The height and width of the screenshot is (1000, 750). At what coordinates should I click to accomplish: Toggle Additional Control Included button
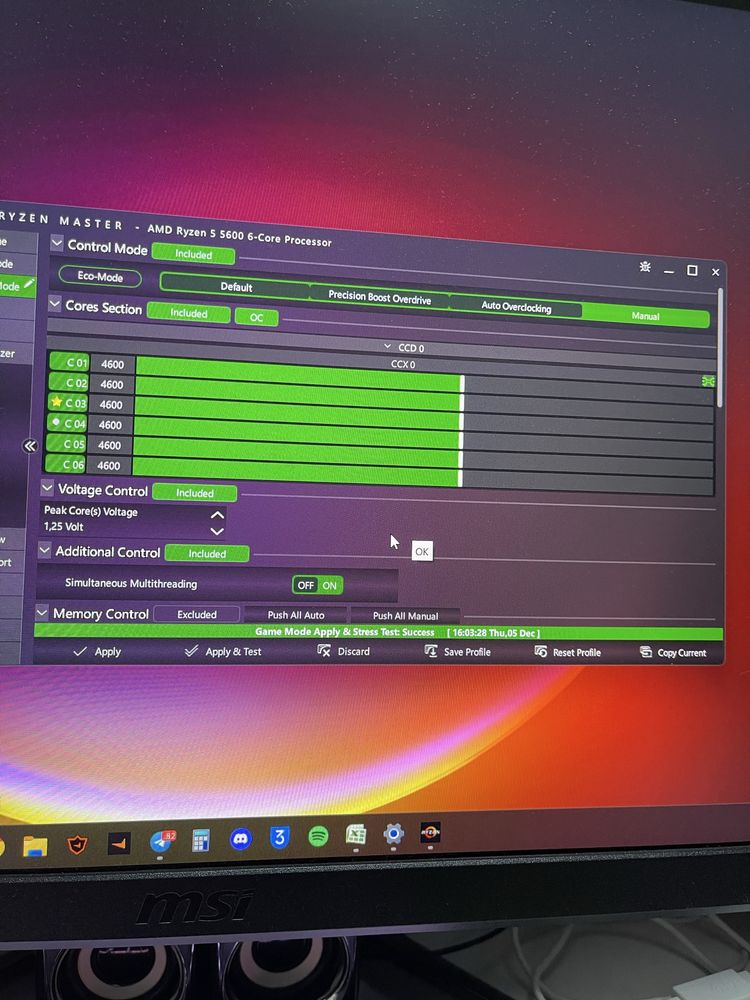click(x=207, y=554)
